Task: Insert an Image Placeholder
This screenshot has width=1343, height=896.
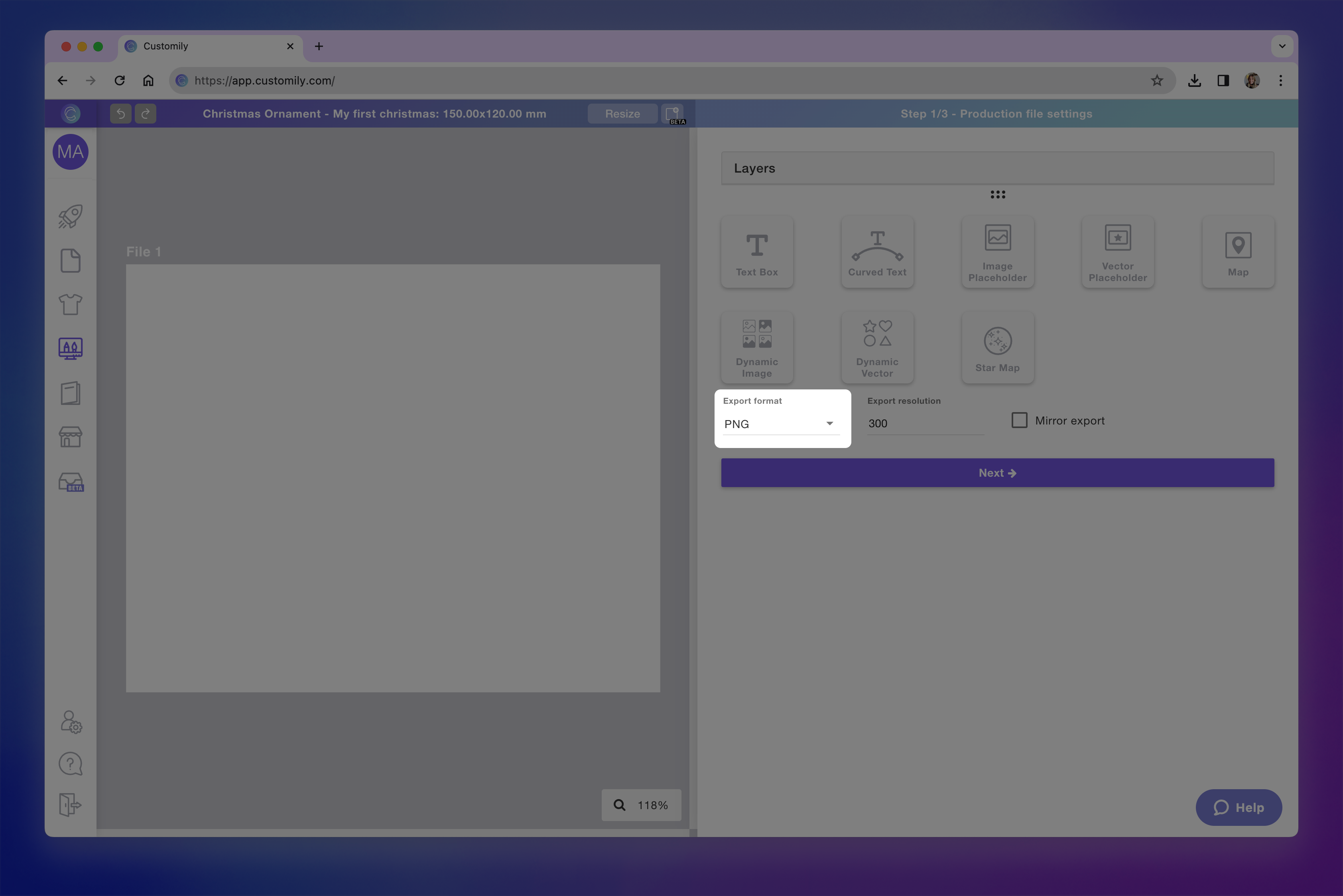Action: pos(997,252)
